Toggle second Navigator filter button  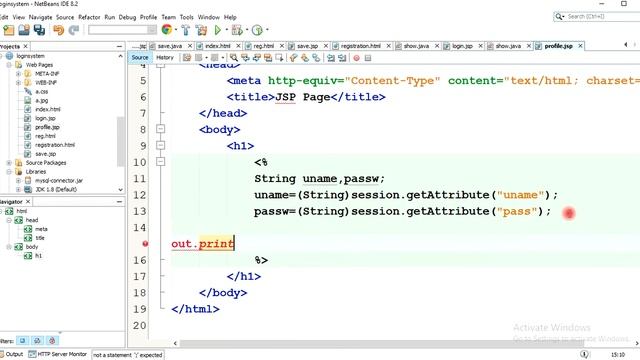click(x=37, y=340)
